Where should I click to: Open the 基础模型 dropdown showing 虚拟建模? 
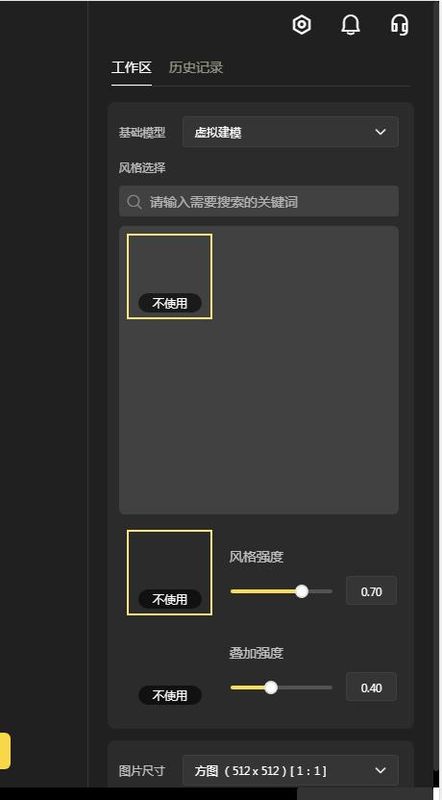coord(290,132)
